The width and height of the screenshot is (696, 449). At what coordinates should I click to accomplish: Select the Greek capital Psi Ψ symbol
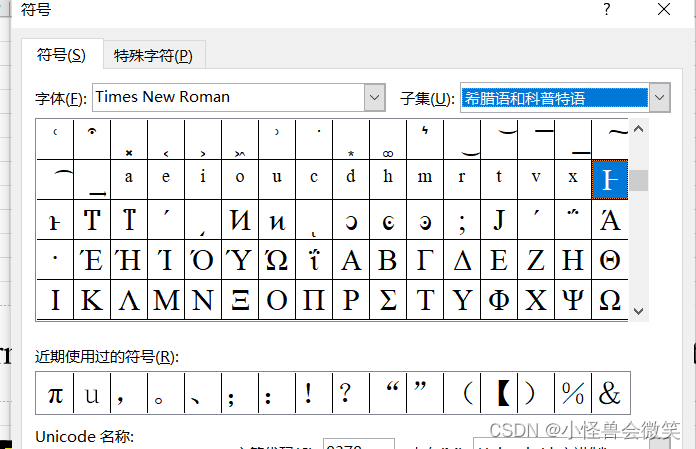click(x=573, y=299)
